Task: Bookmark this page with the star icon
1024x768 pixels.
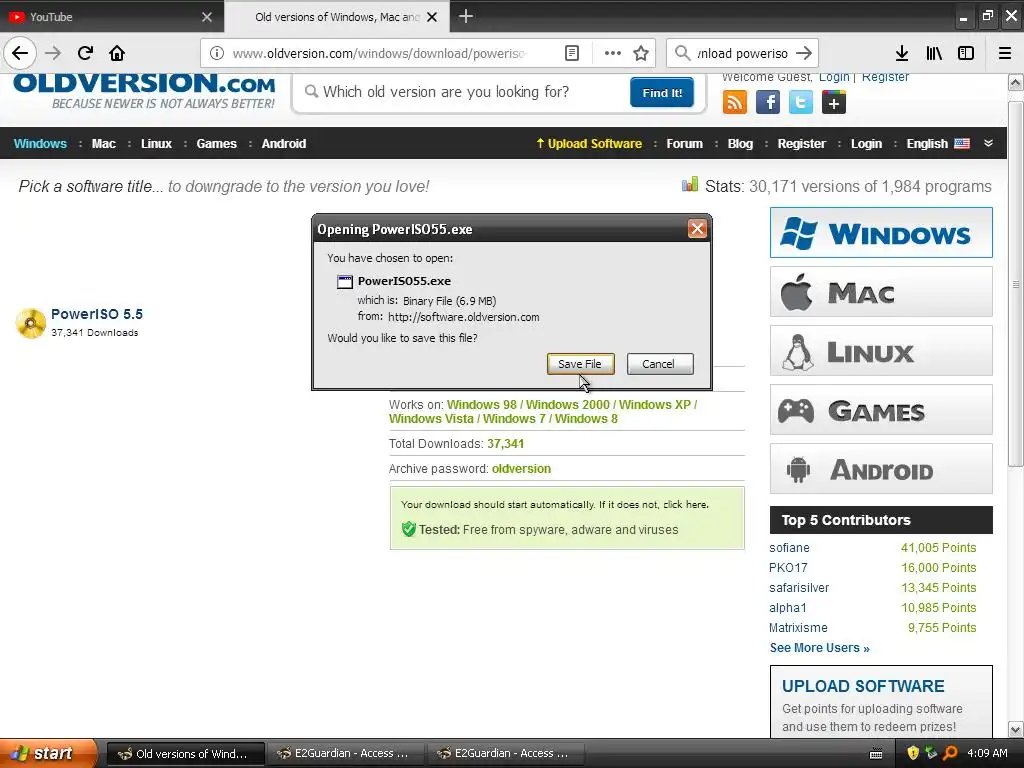Action: (x=641, y=53)
